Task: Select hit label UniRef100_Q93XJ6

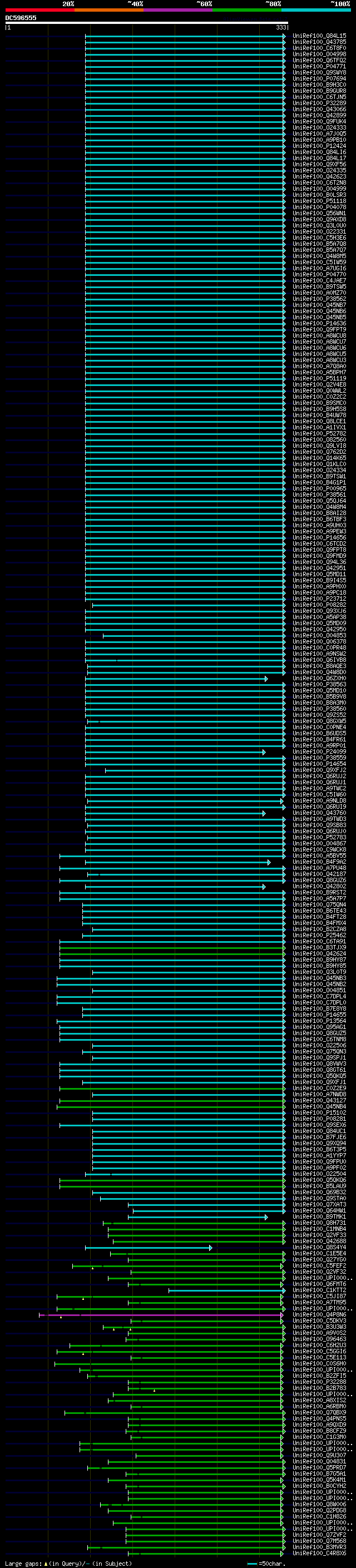Action: click(x=319, y=611)
